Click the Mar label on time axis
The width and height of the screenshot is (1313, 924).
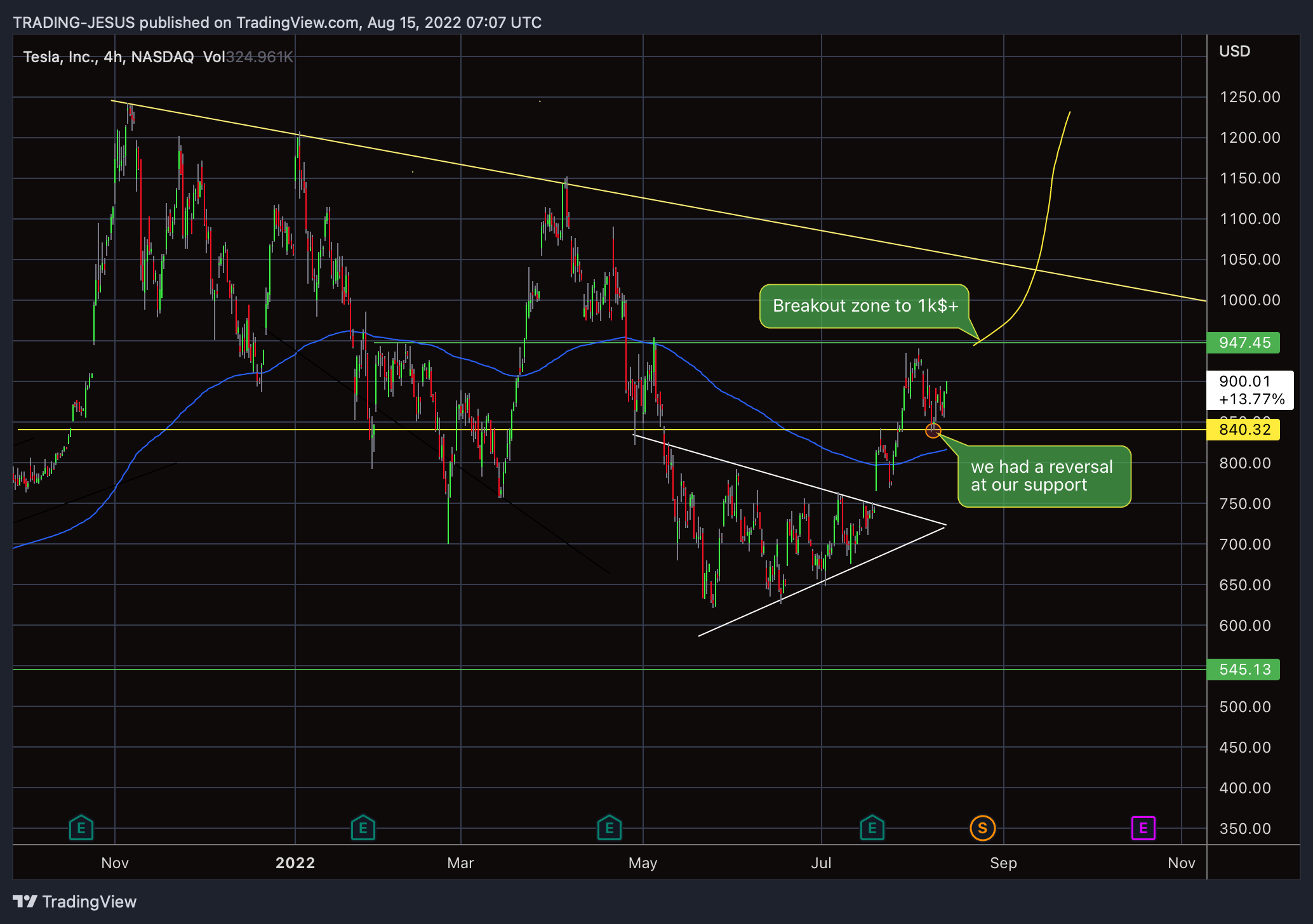click(460, 863)
